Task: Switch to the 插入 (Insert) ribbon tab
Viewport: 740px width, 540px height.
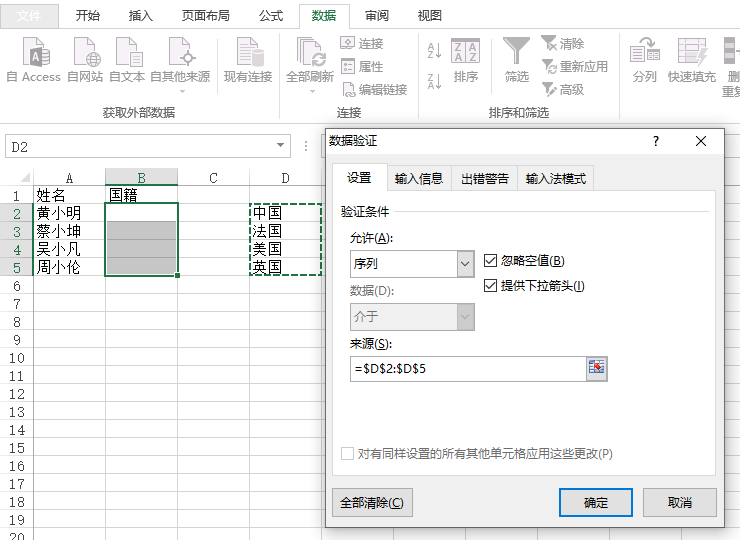Action: point(141,16)
